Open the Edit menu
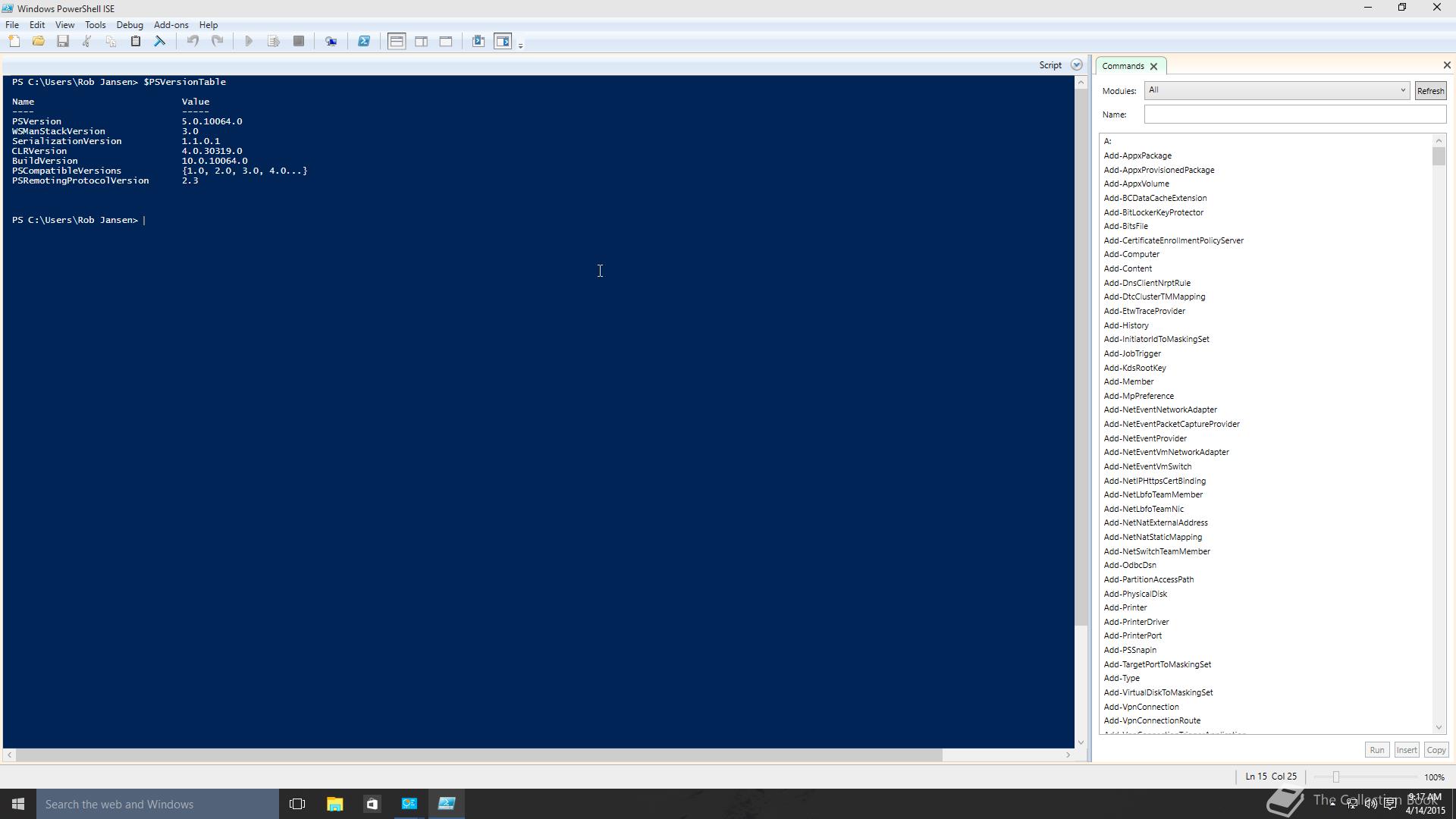Screen dimensions: 1456x819 (36, 25)
